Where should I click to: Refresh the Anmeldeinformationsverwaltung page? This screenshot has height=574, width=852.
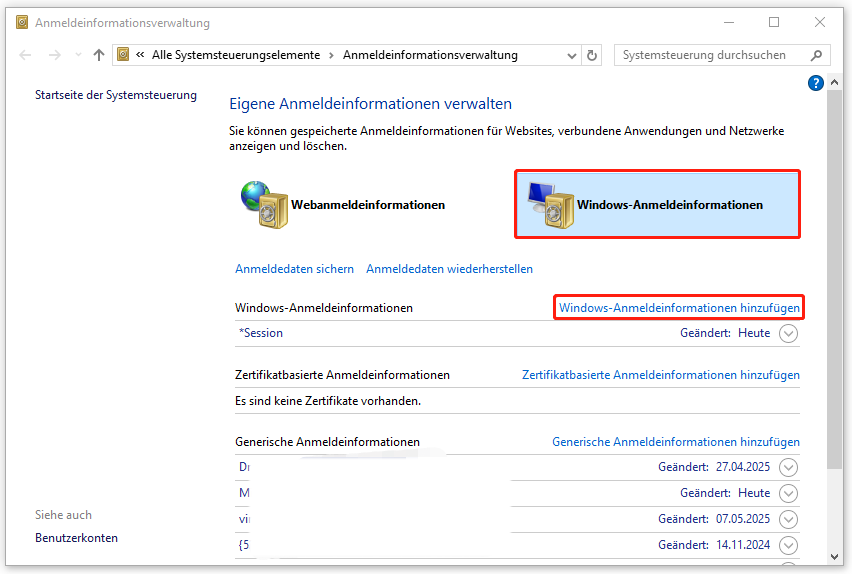tap(592, 55)
